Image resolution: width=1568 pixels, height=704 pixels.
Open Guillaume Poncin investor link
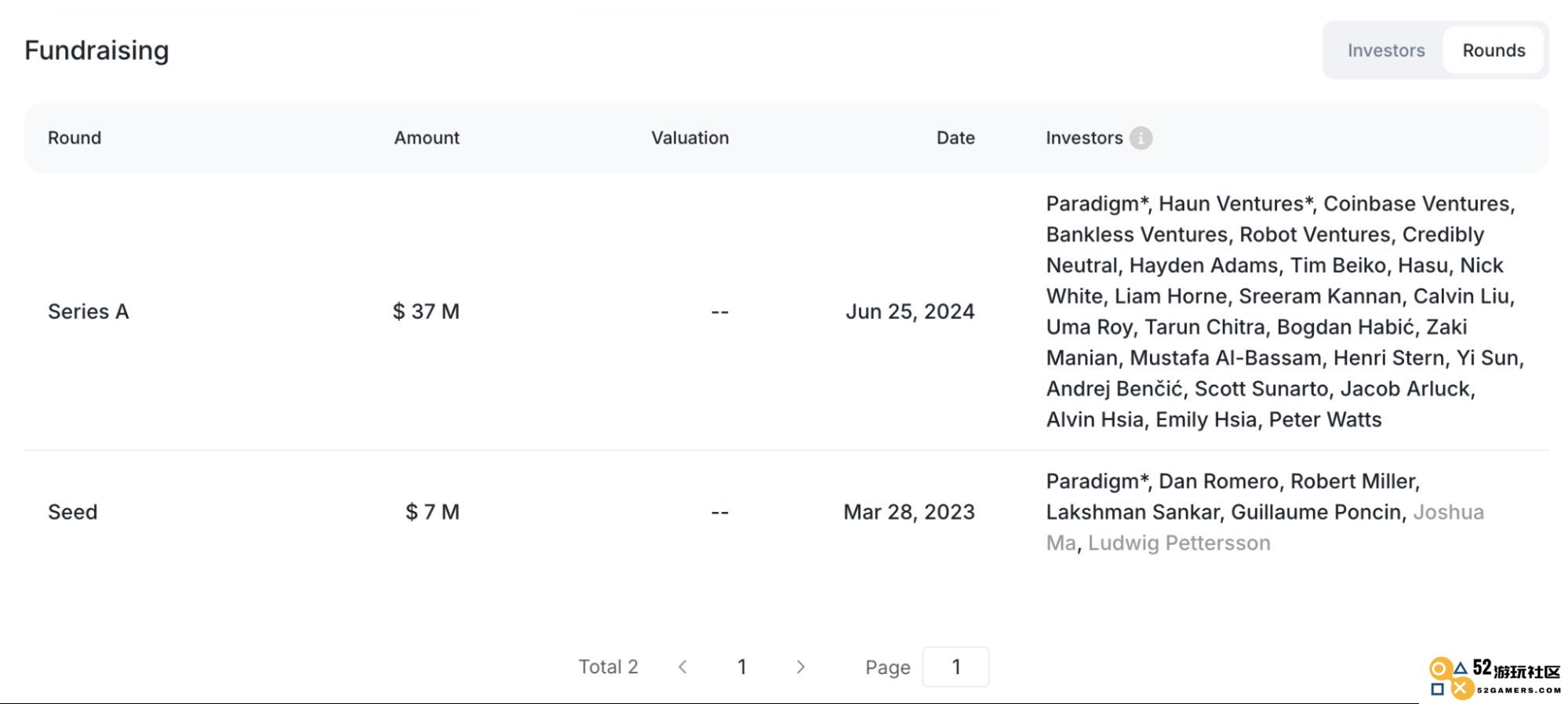click(x=1316, y=513)
